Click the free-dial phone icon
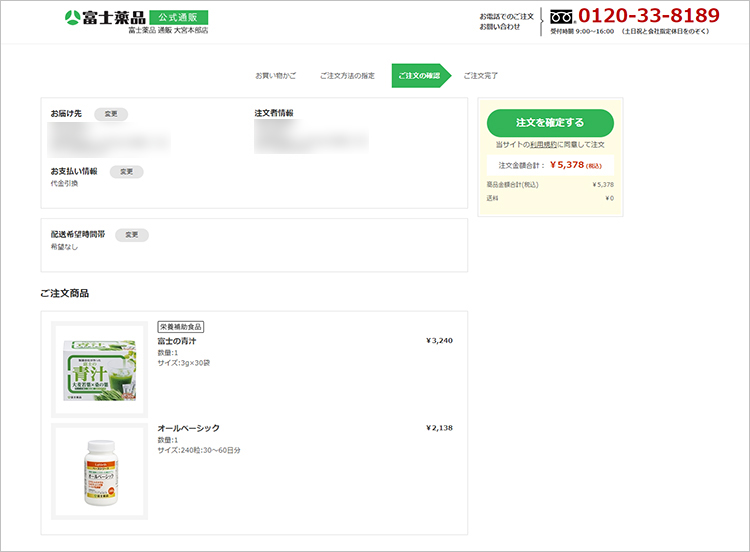The width and height of the screenshot is (750, 552). pyautogui.click(x=562, y=17)
